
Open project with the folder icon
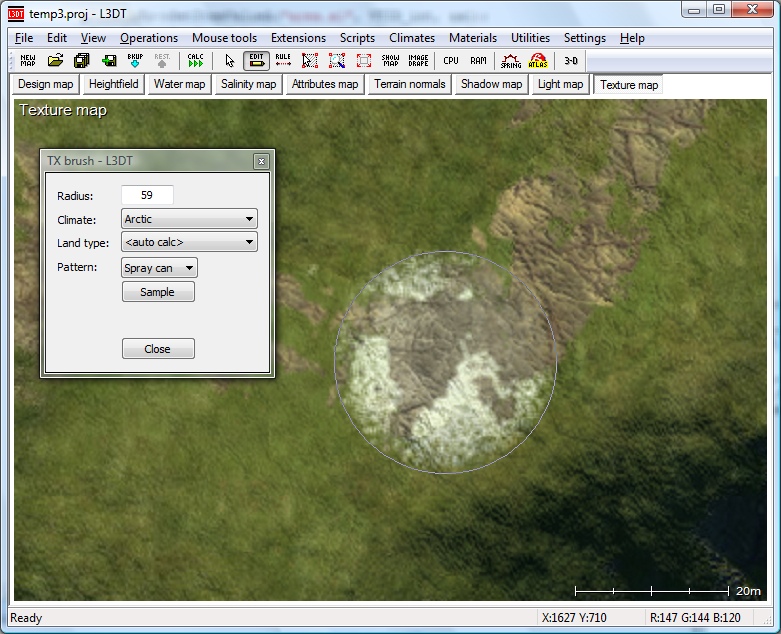click(56, 61)
